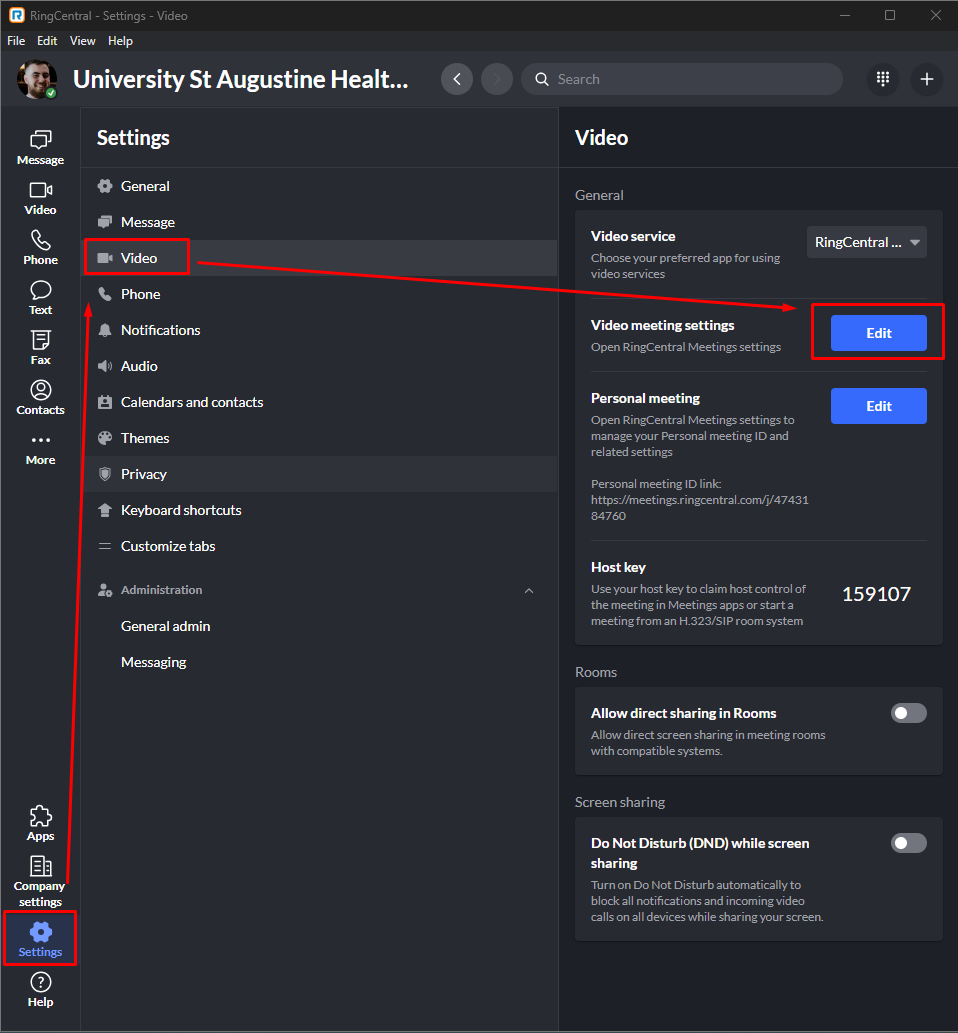Screen dimensions: 958x1033
Task: Open the Fax section in sidebar
Action: tap(40, 348)
